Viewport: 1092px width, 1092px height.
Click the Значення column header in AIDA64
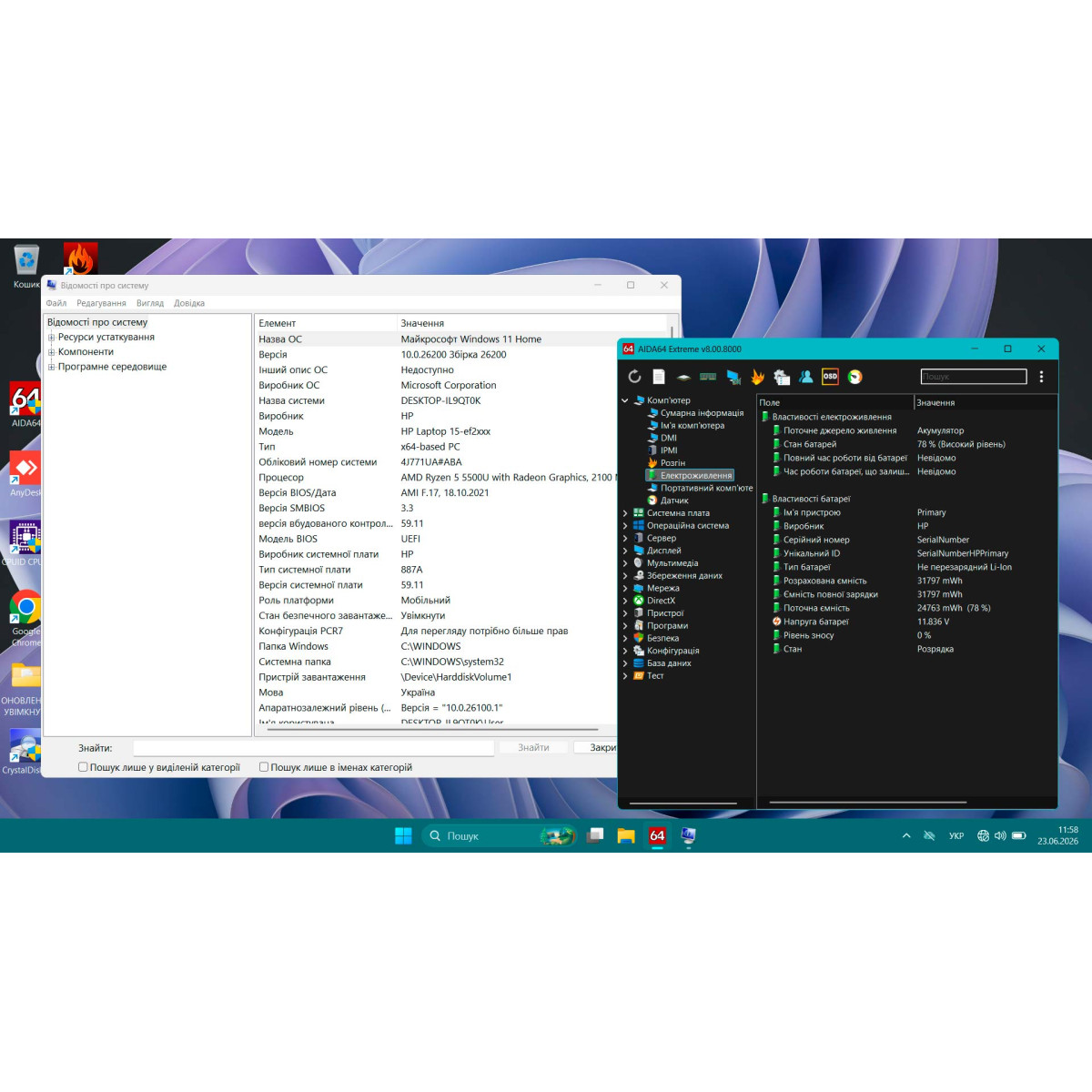click(986, 402)
